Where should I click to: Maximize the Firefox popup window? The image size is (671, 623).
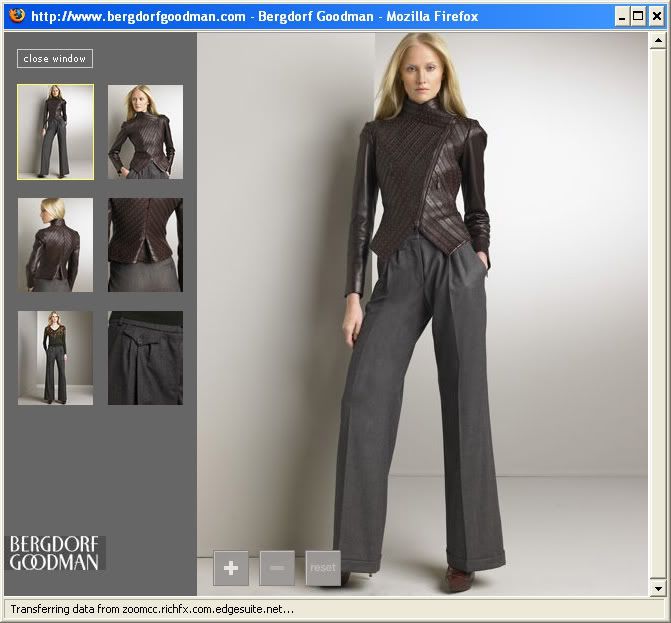click(x=638, y=16)
